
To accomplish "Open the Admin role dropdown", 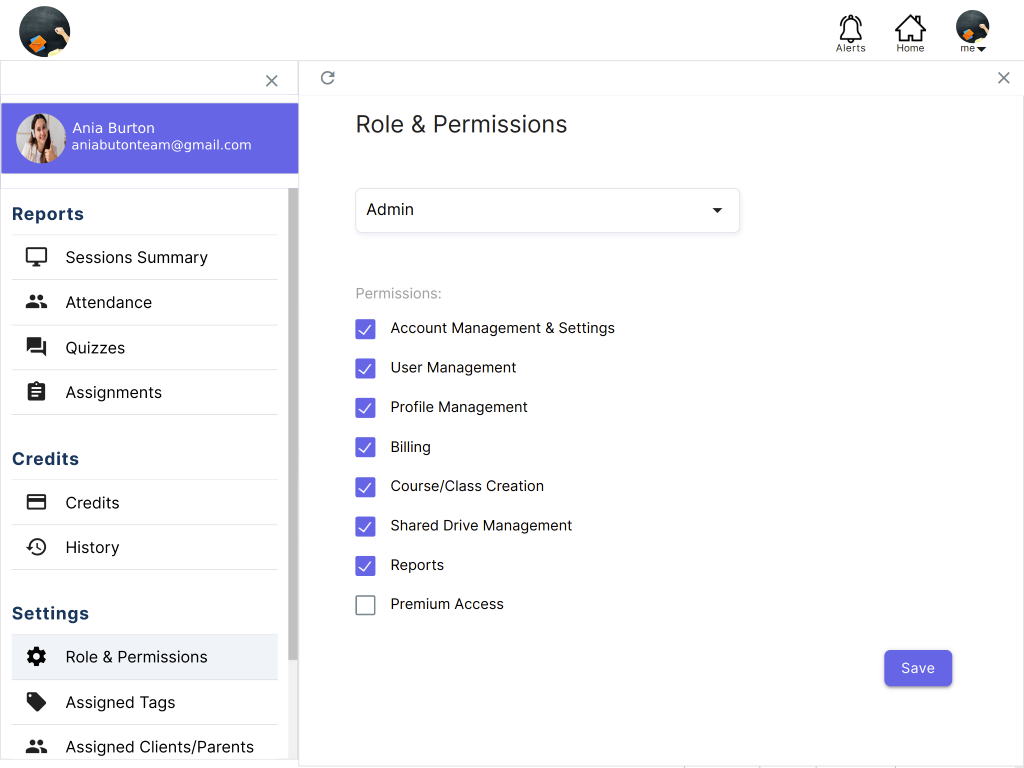I will [x=547, y=210].
